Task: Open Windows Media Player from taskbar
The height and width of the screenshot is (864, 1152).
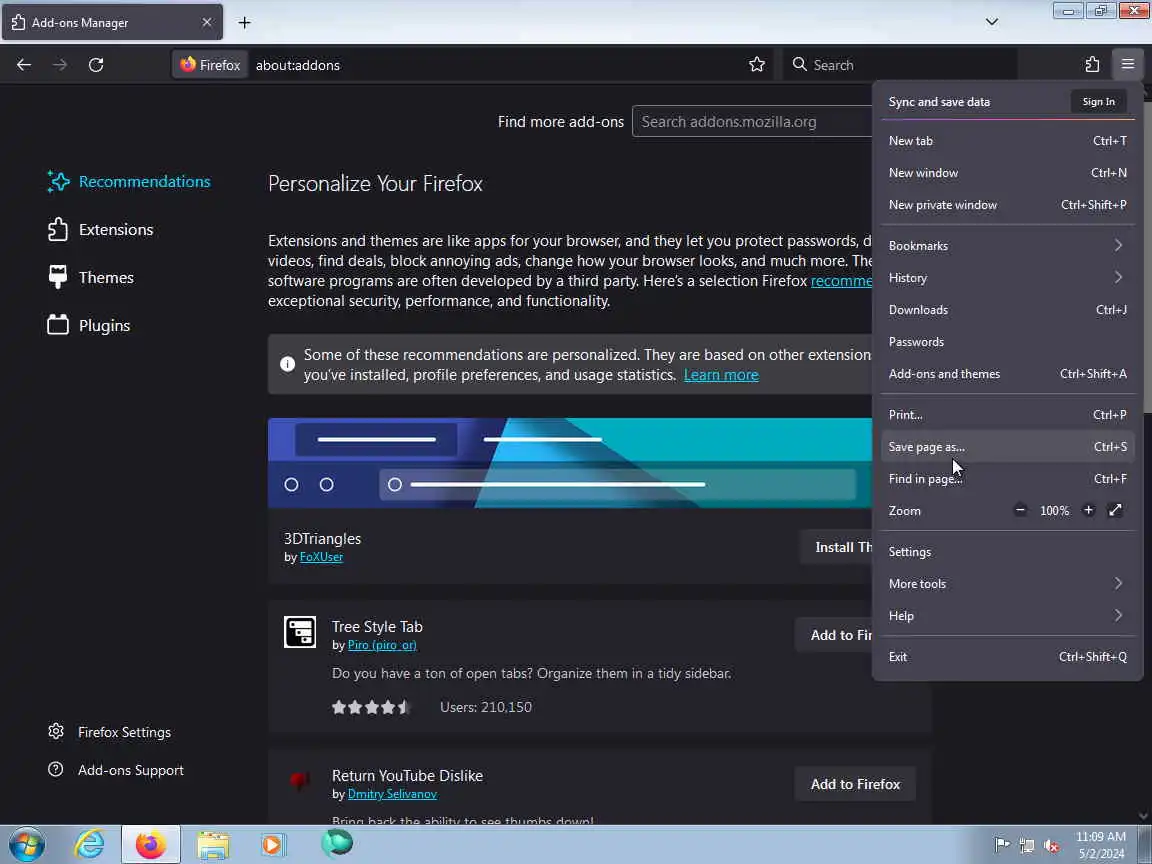Action: [x=272, y=845]
